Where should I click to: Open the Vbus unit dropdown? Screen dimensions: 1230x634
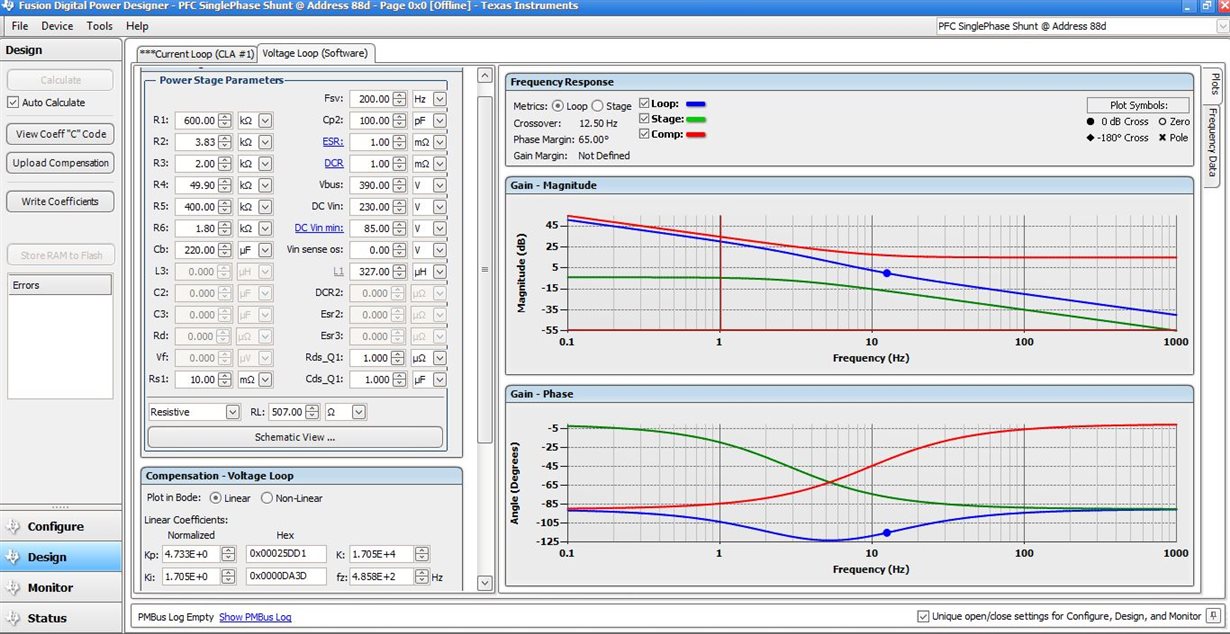click(439, 185)
